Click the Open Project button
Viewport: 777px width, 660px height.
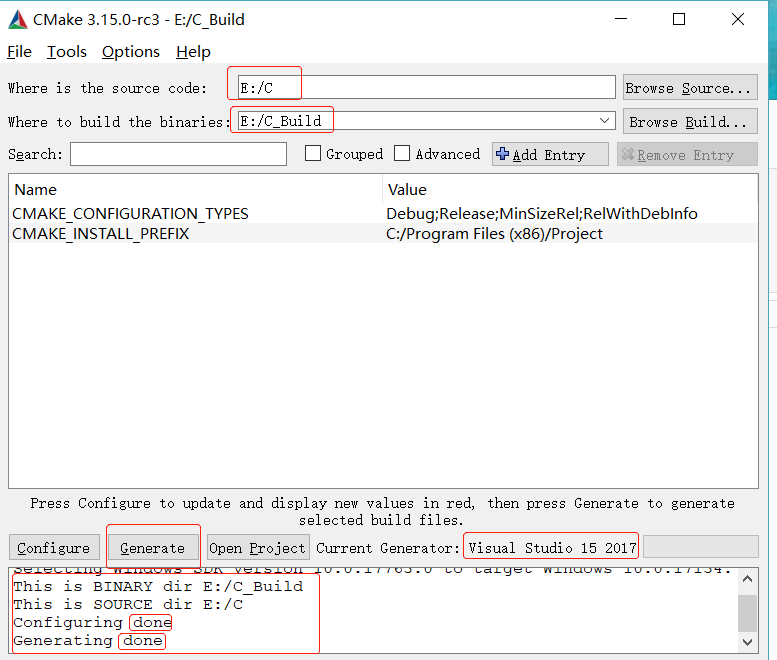pos(257,548)
